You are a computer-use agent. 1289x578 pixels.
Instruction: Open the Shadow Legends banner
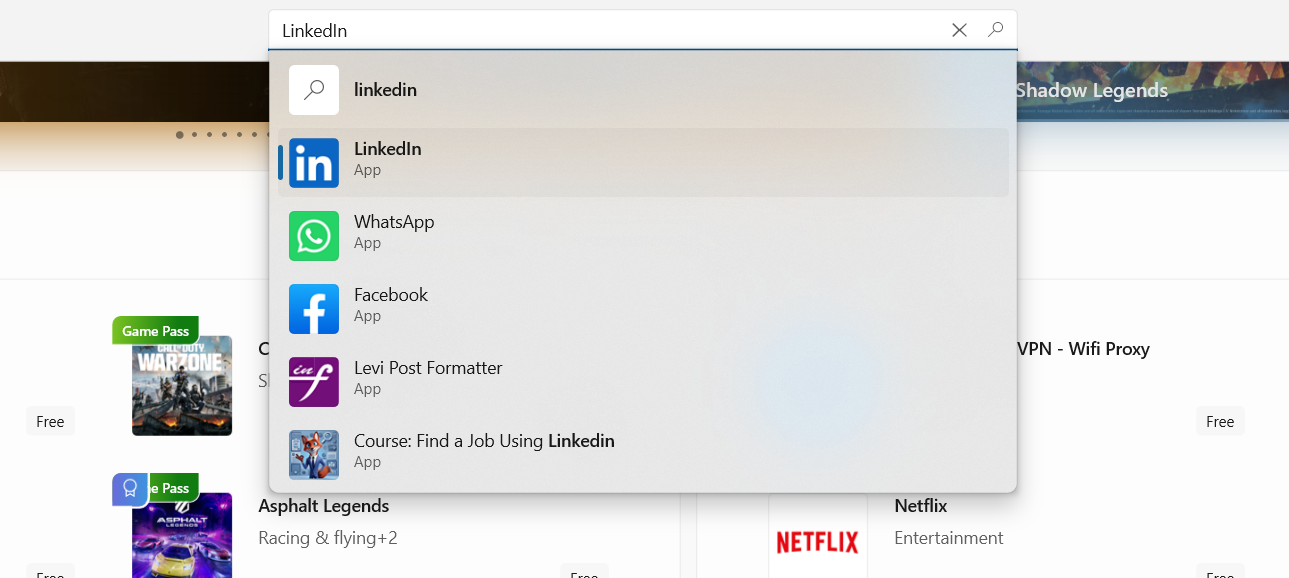[x=1091, y=90]
